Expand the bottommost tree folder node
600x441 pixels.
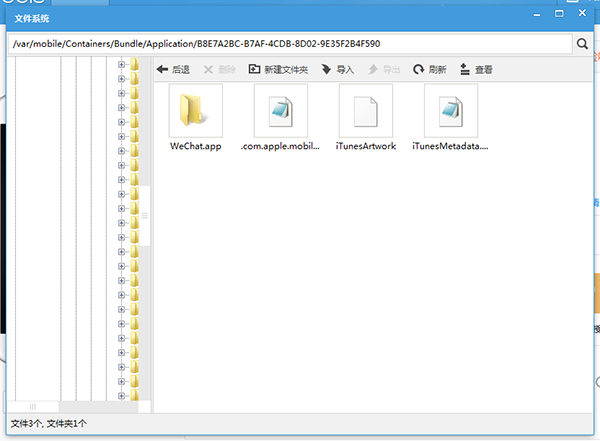coord(121,396)
